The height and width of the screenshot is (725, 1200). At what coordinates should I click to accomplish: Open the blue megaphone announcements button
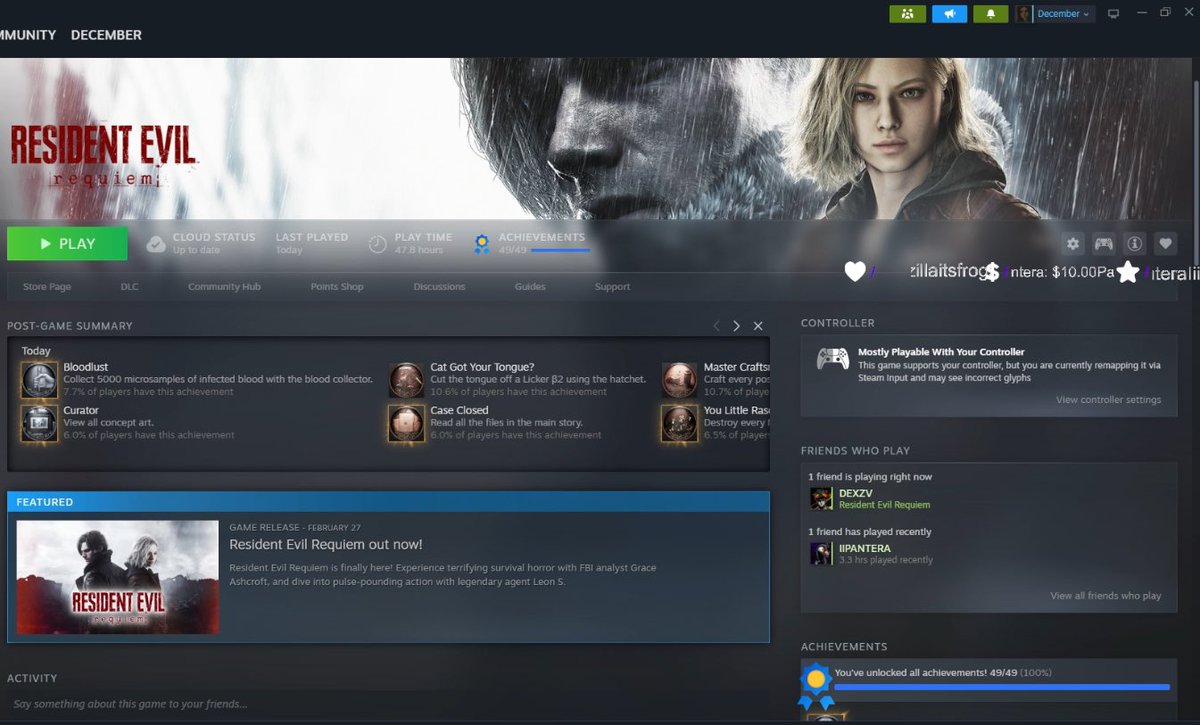pyautogui.click(x=949, y=14)
